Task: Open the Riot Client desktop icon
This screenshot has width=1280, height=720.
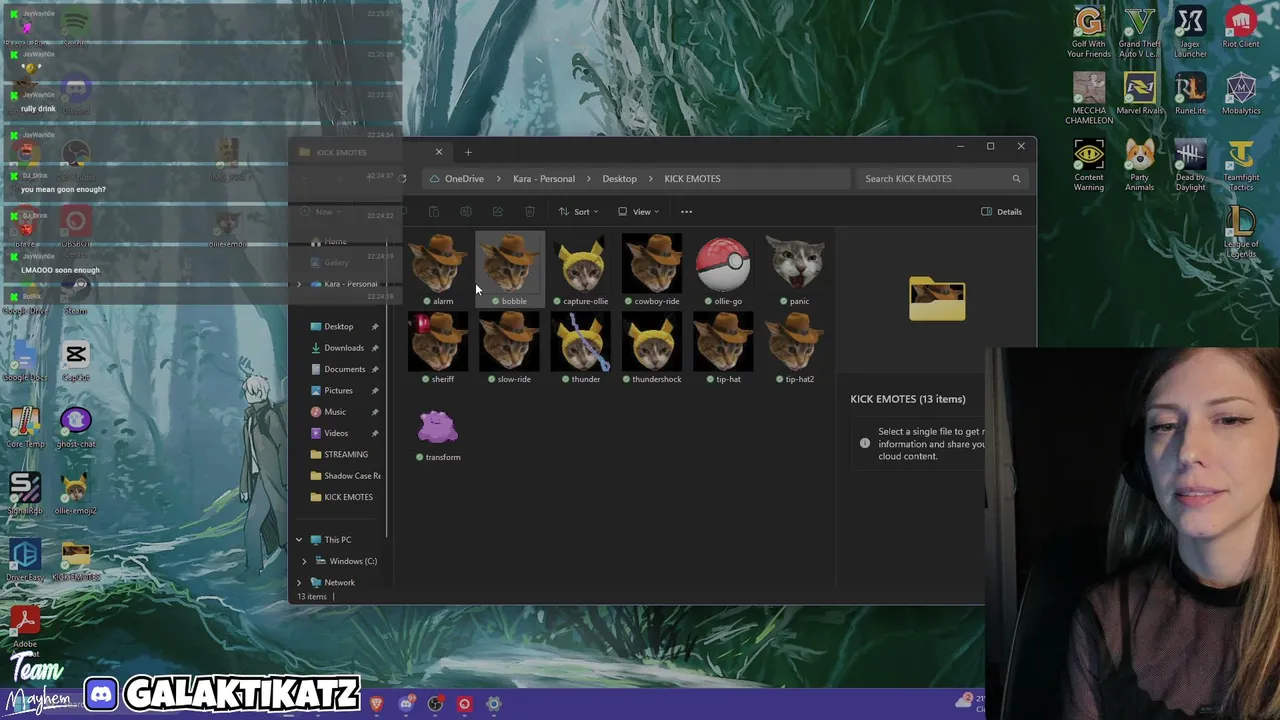Action: 1241,28
